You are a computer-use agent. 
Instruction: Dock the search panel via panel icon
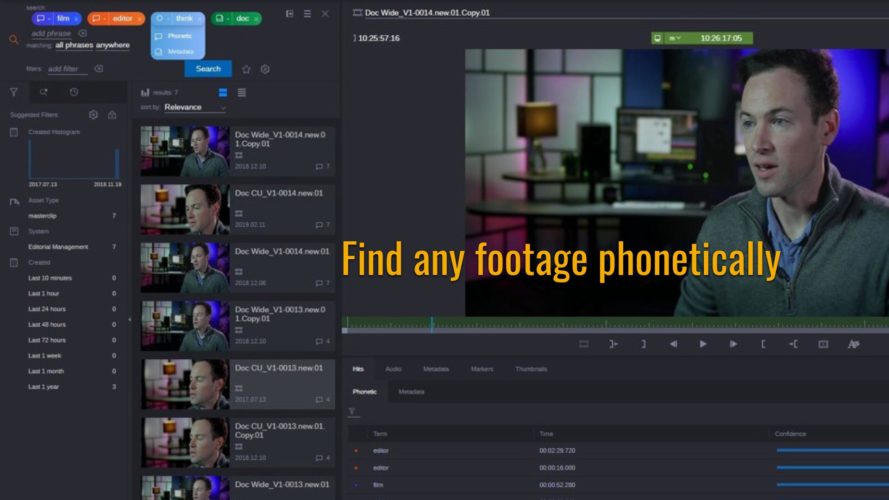pyautogui.click(x=290, y=14)
